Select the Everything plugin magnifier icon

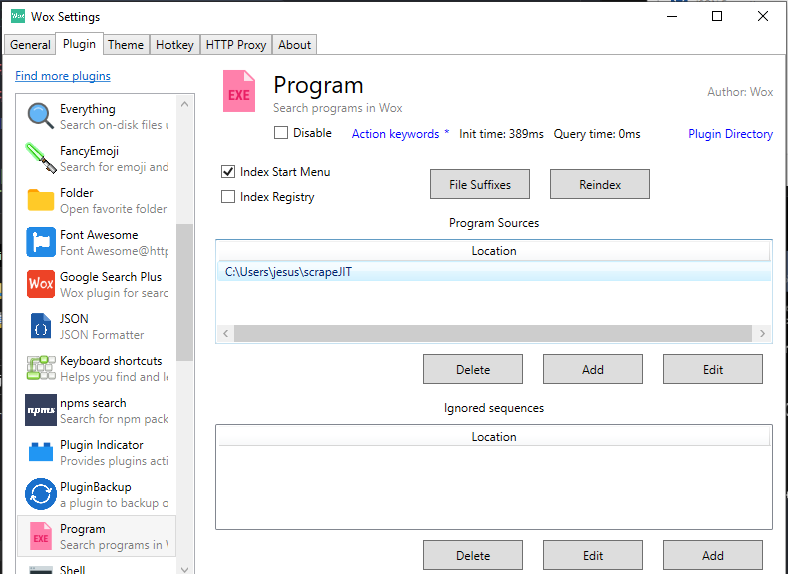[40, 116]
